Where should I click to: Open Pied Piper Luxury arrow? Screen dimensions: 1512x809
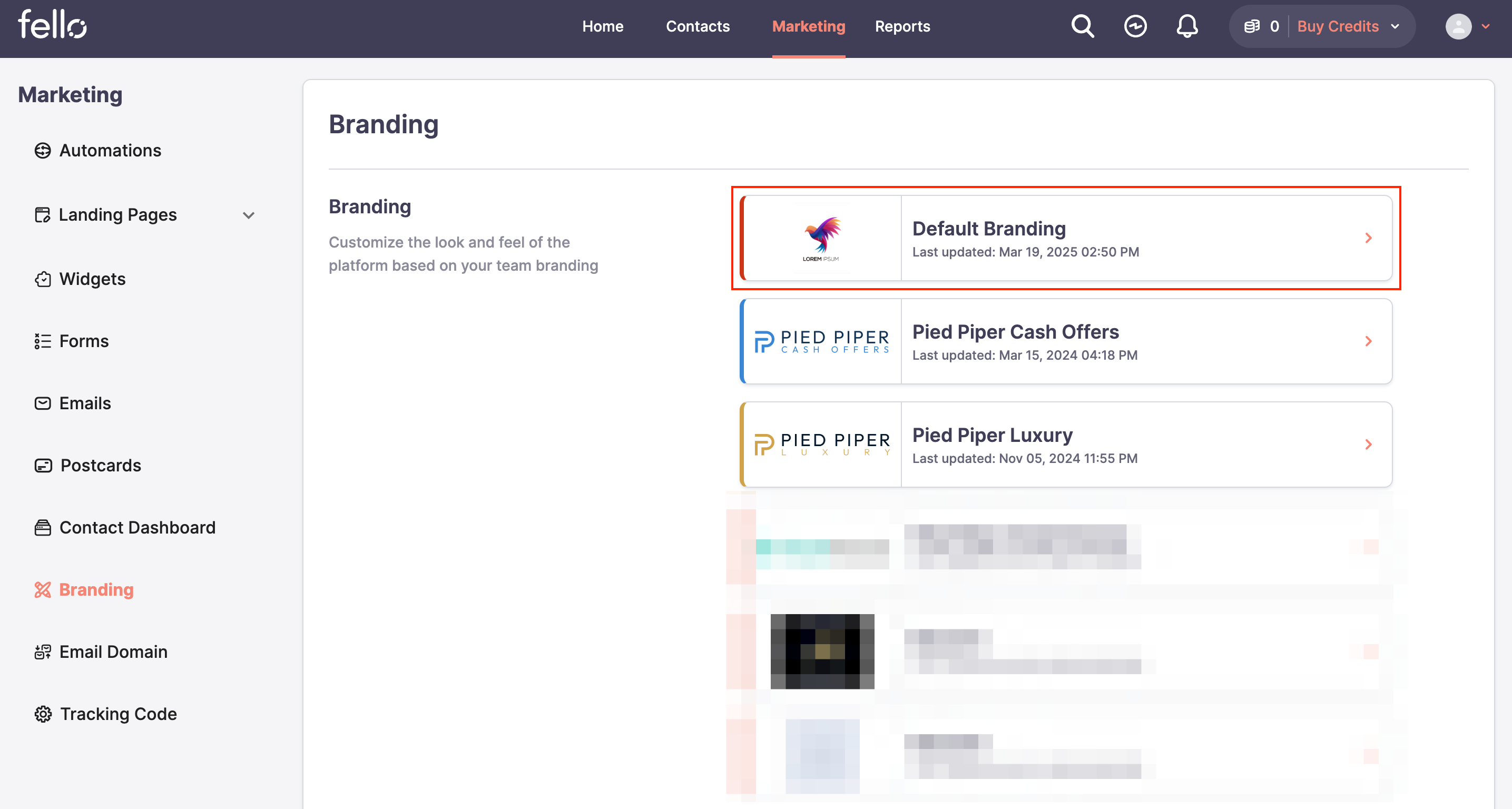coord(1368,445)
